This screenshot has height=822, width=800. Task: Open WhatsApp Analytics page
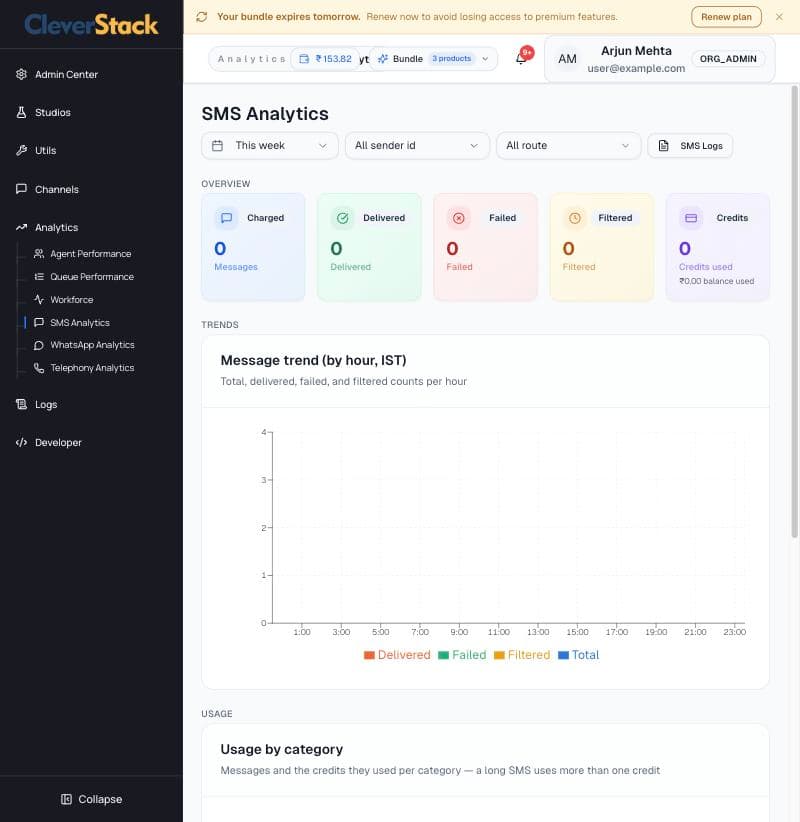click(84, 345)
